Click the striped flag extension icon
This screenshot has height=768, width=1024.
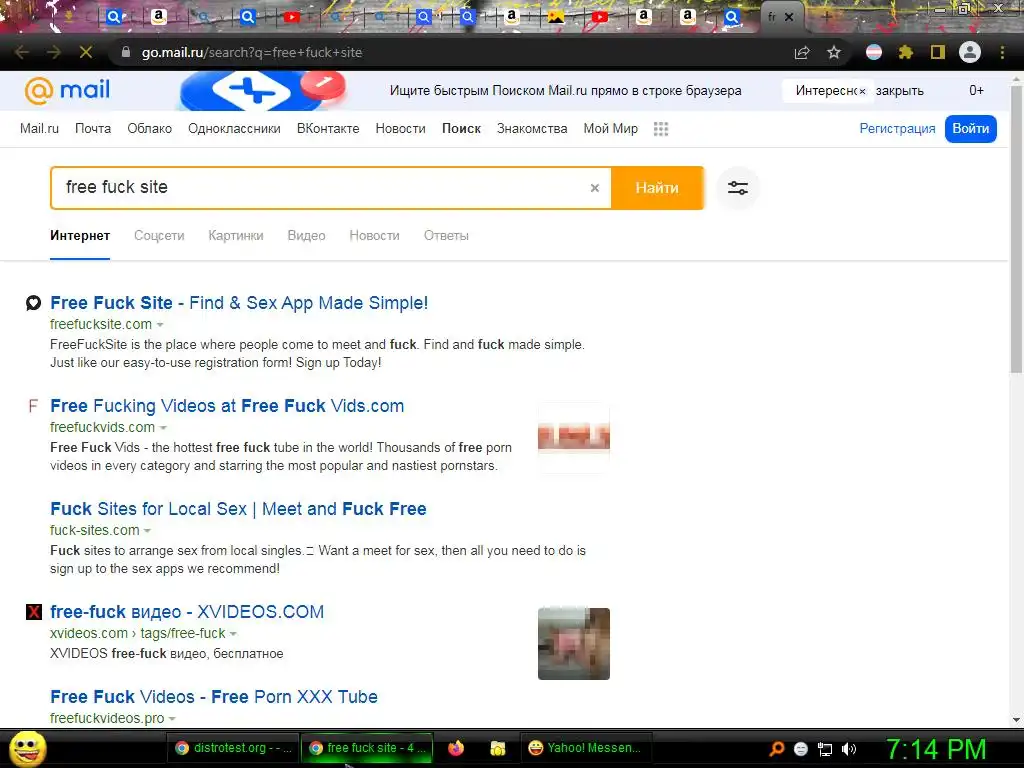click(874, 52)
